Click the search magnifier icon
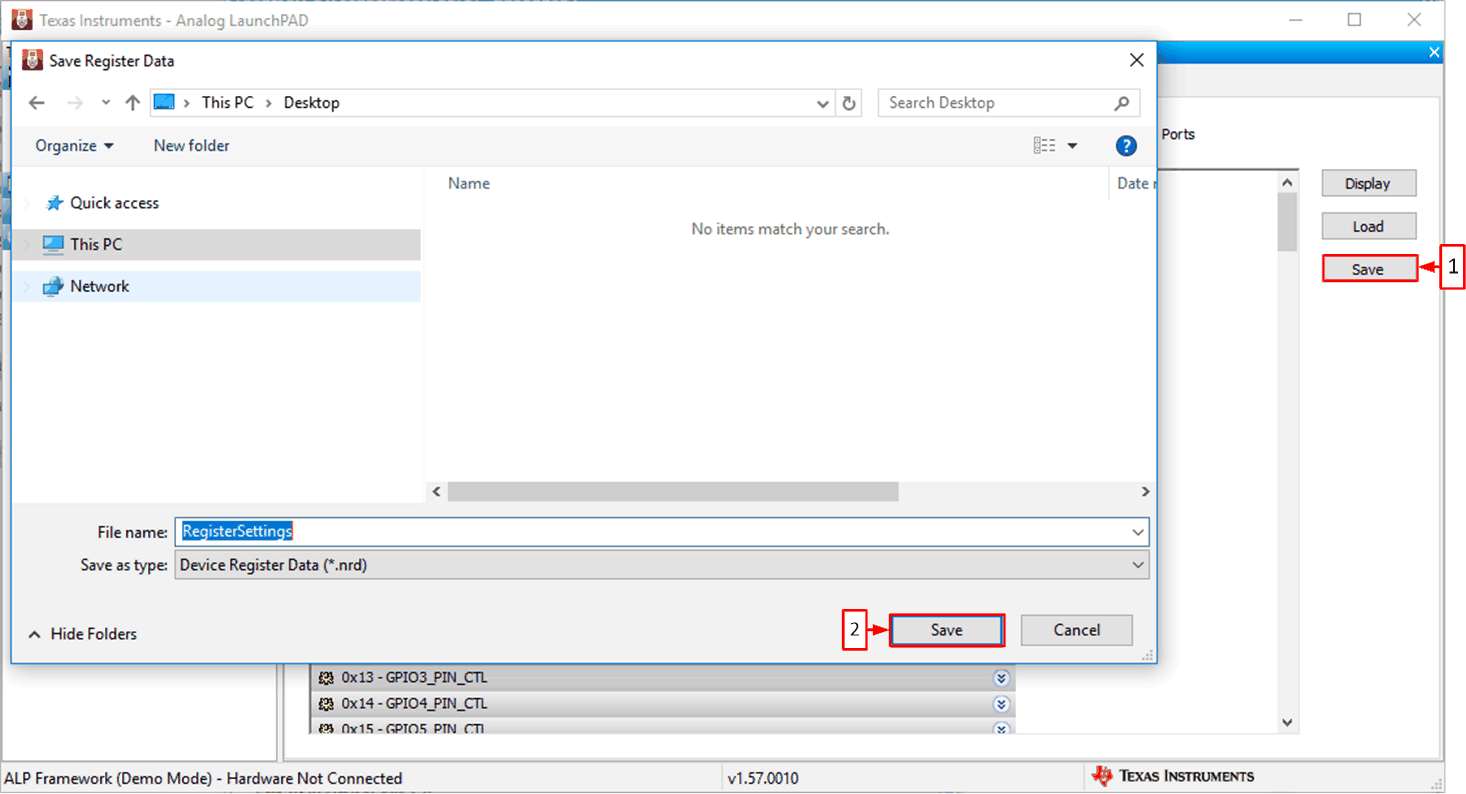 (1122, 103)
